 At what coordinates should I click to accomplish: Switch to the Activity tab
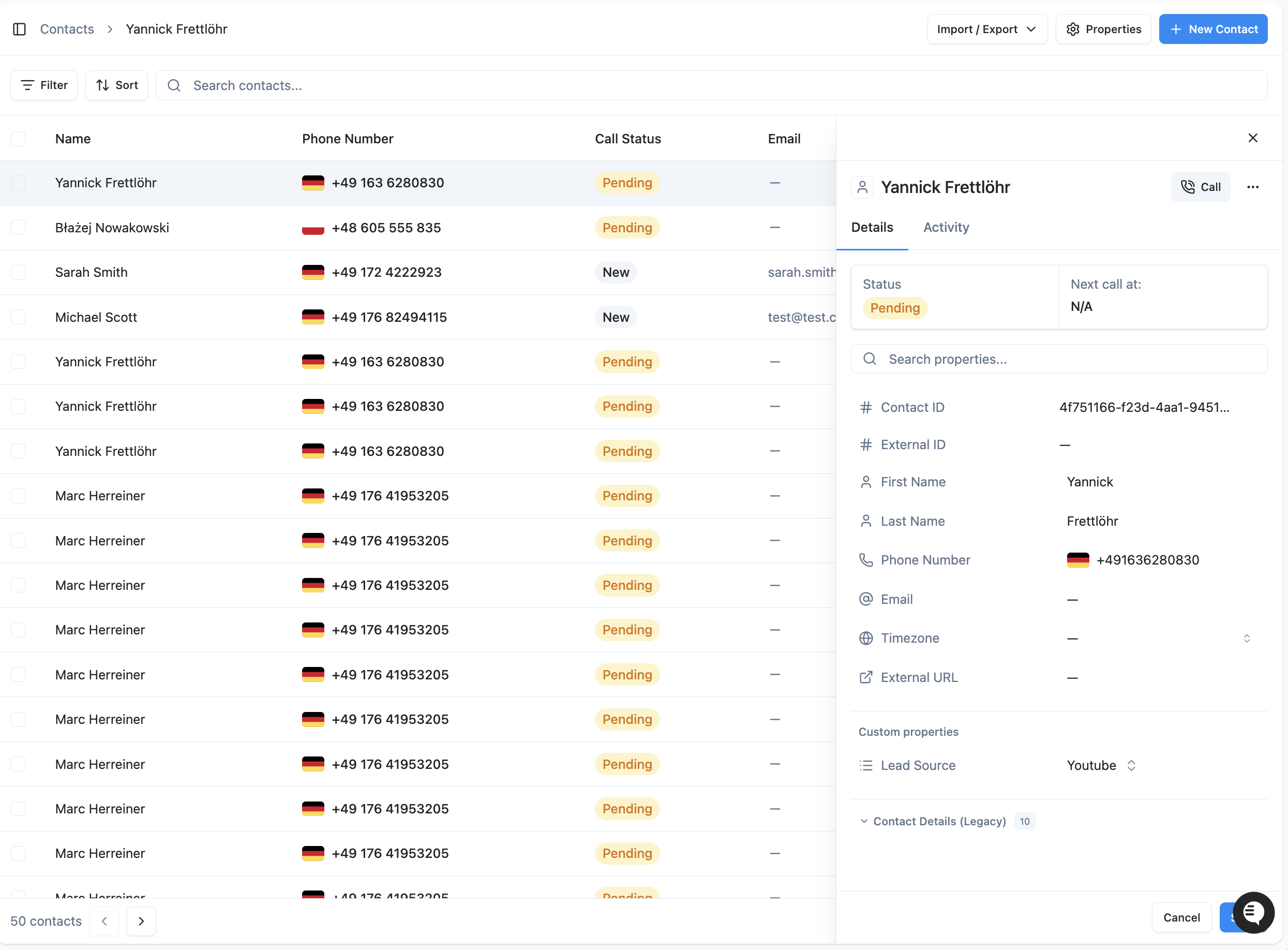point(946,228)
